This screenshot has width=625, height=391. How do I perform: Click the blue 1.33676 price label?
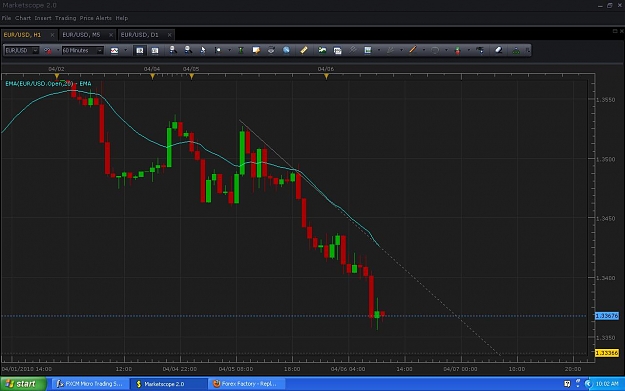point(607,316)
